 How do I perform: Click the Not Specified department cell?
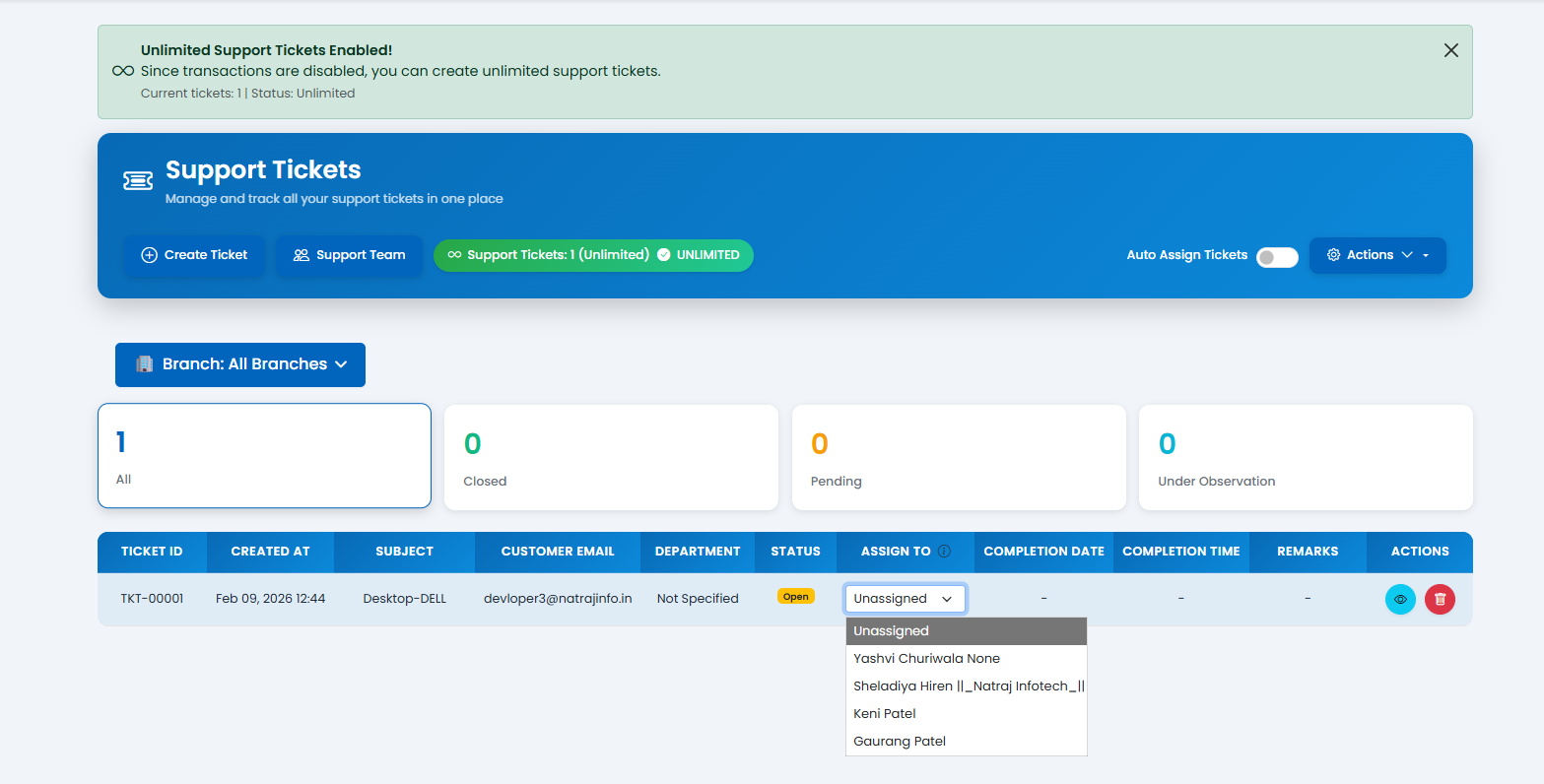(698, 599)
